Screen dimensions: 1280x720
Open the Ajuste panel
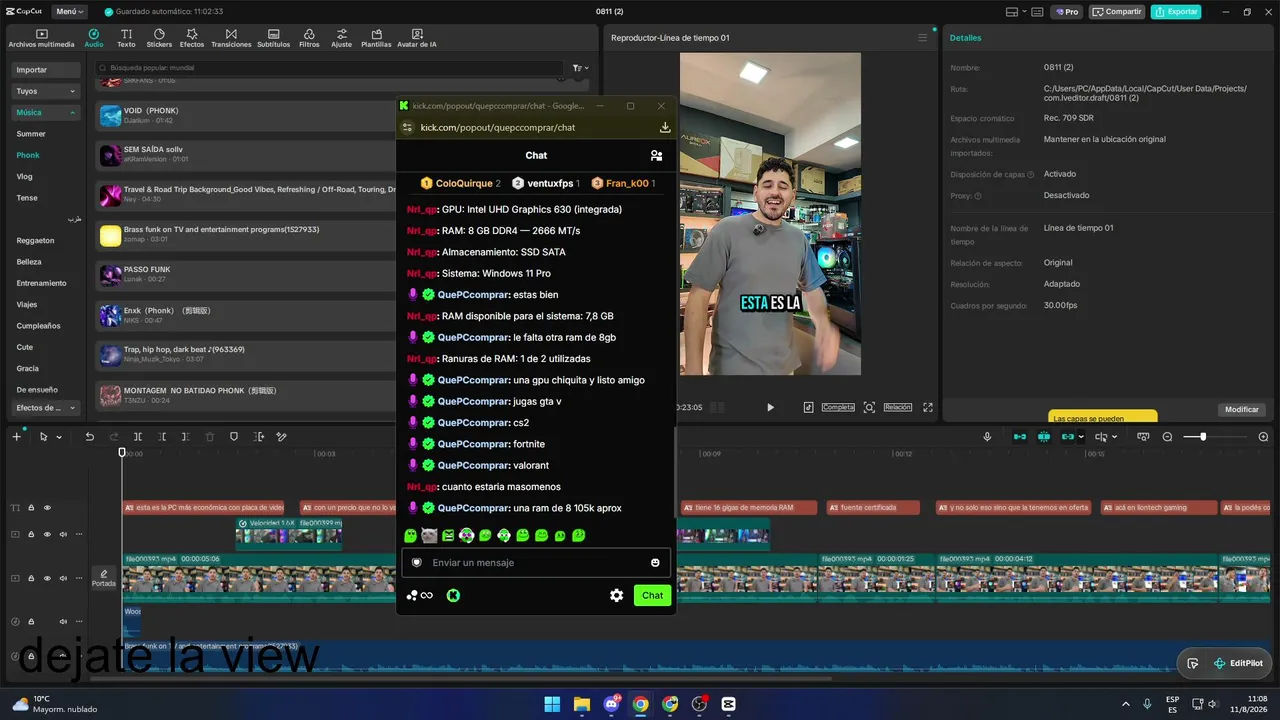click(x=342, y=38)
